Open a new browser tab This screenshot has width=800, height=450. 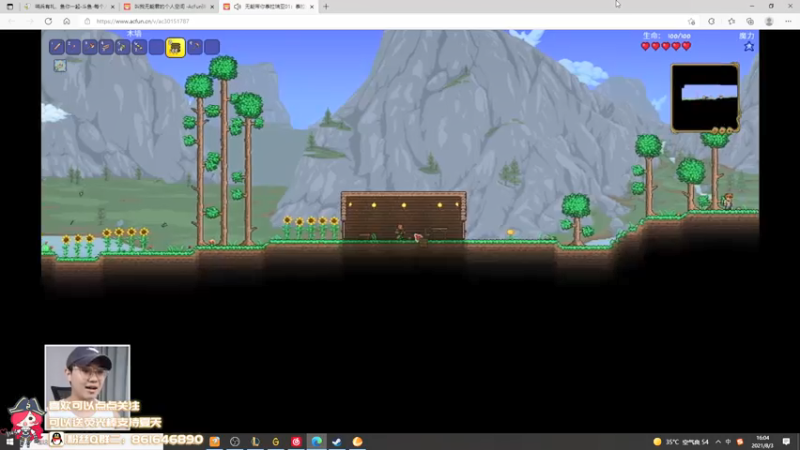(x=326, y=7)
